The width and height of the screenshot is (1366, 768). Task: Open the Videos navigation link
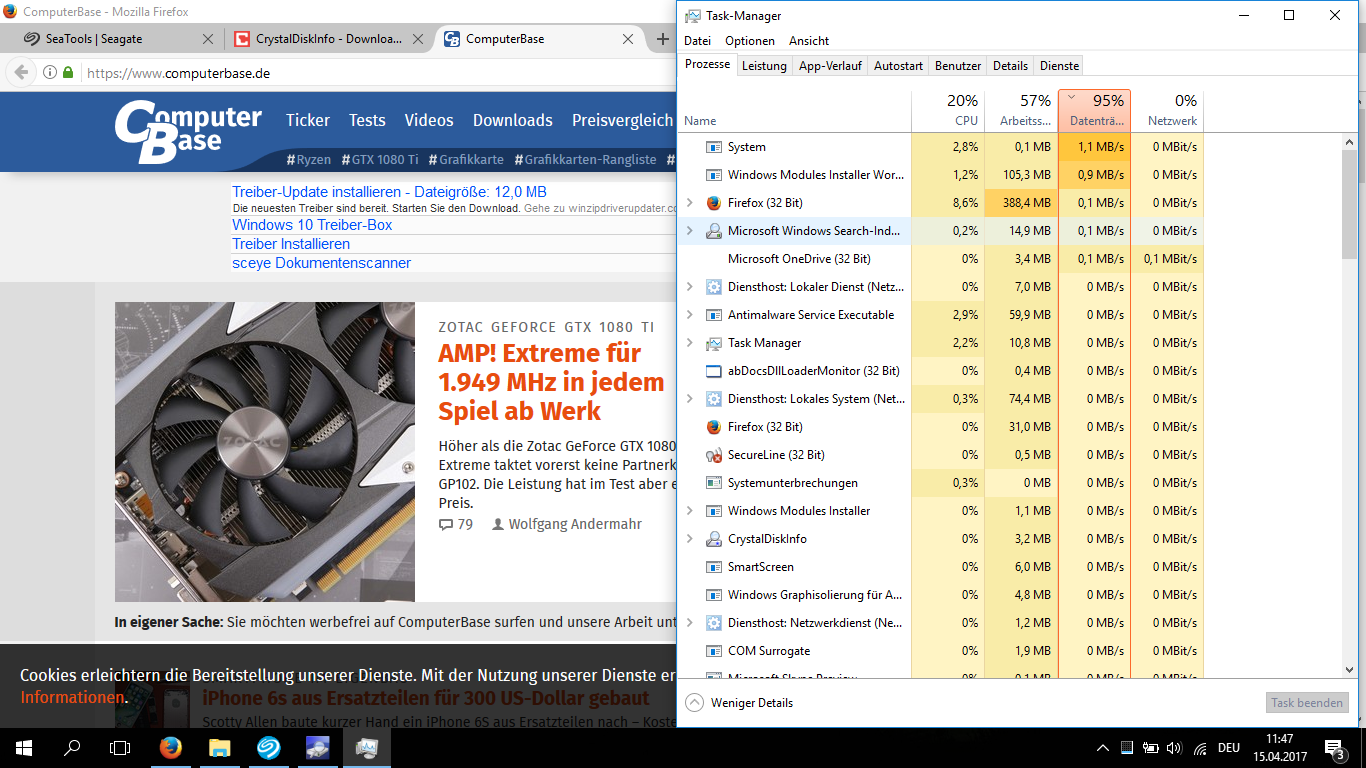tap(429, 120)
